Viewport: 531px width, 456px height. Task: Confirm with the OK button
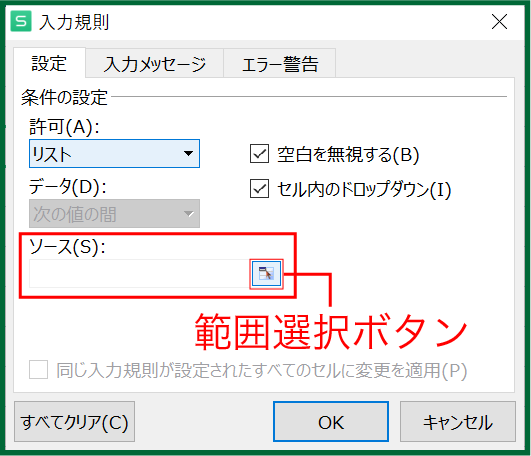(331, 421)
